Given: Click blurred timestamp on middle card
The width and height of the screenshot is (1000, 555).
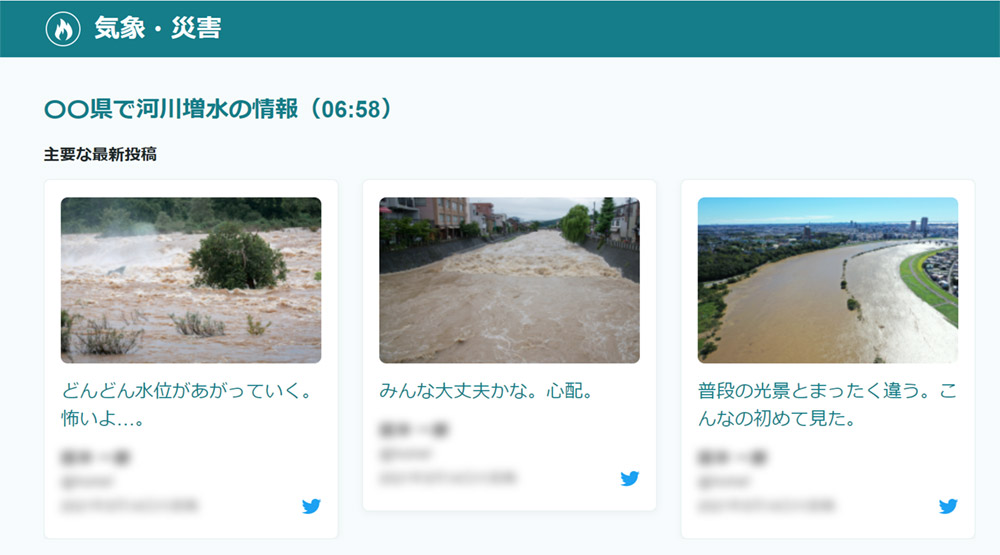Looking at the screenshot, I should [448, 478].
